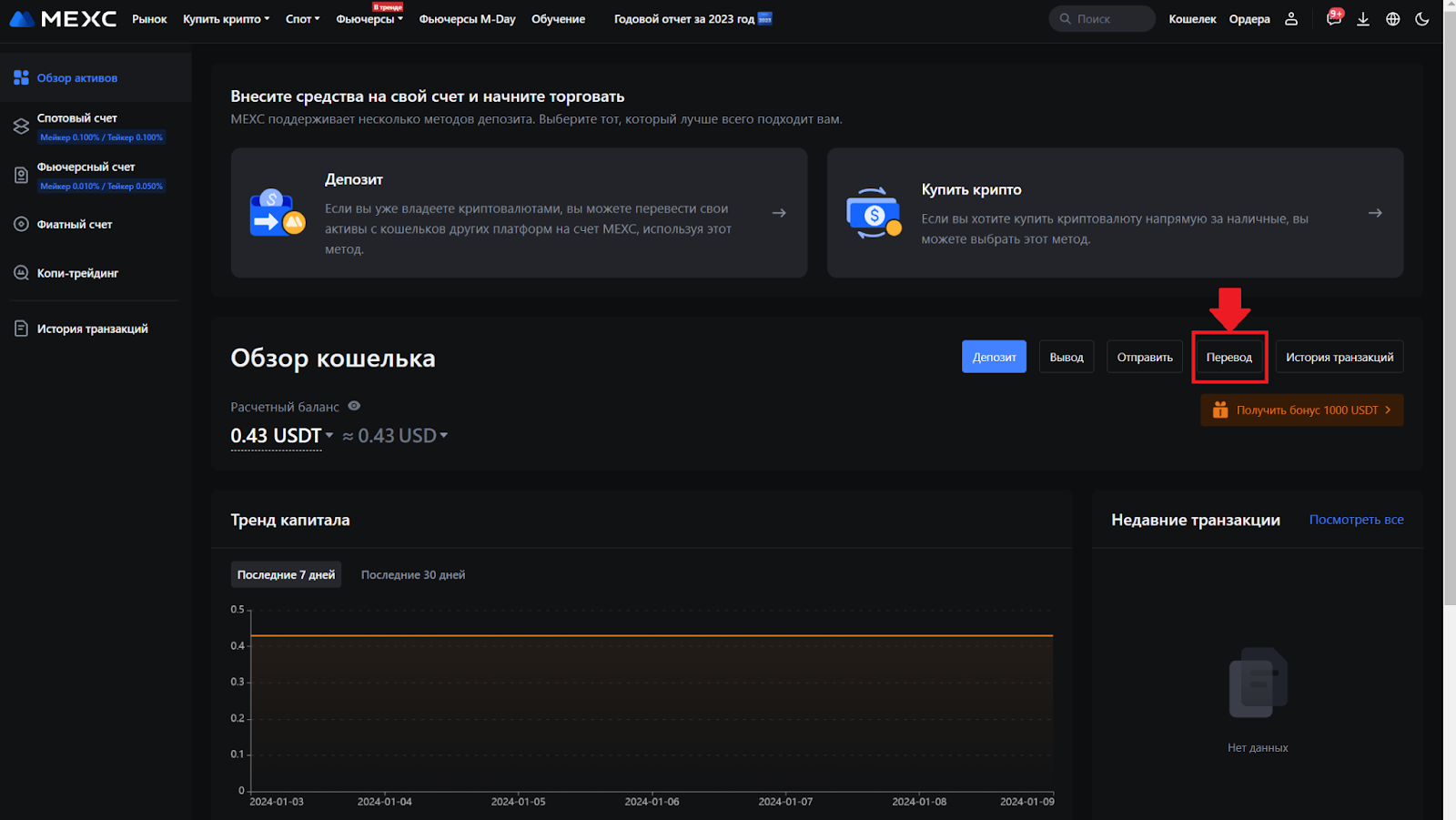Open Фьючерсный счет in the sidebar
The image size is (1456, 820).
tap(86, 167)
